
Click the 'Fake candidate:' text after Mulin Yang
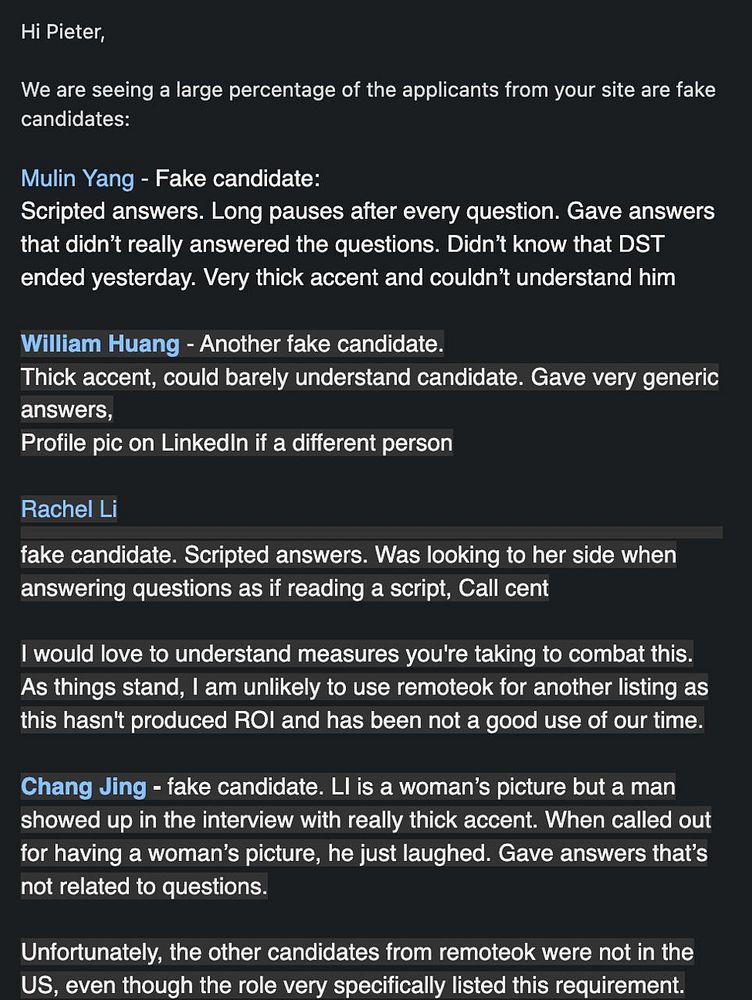click(x=238, y=179)
